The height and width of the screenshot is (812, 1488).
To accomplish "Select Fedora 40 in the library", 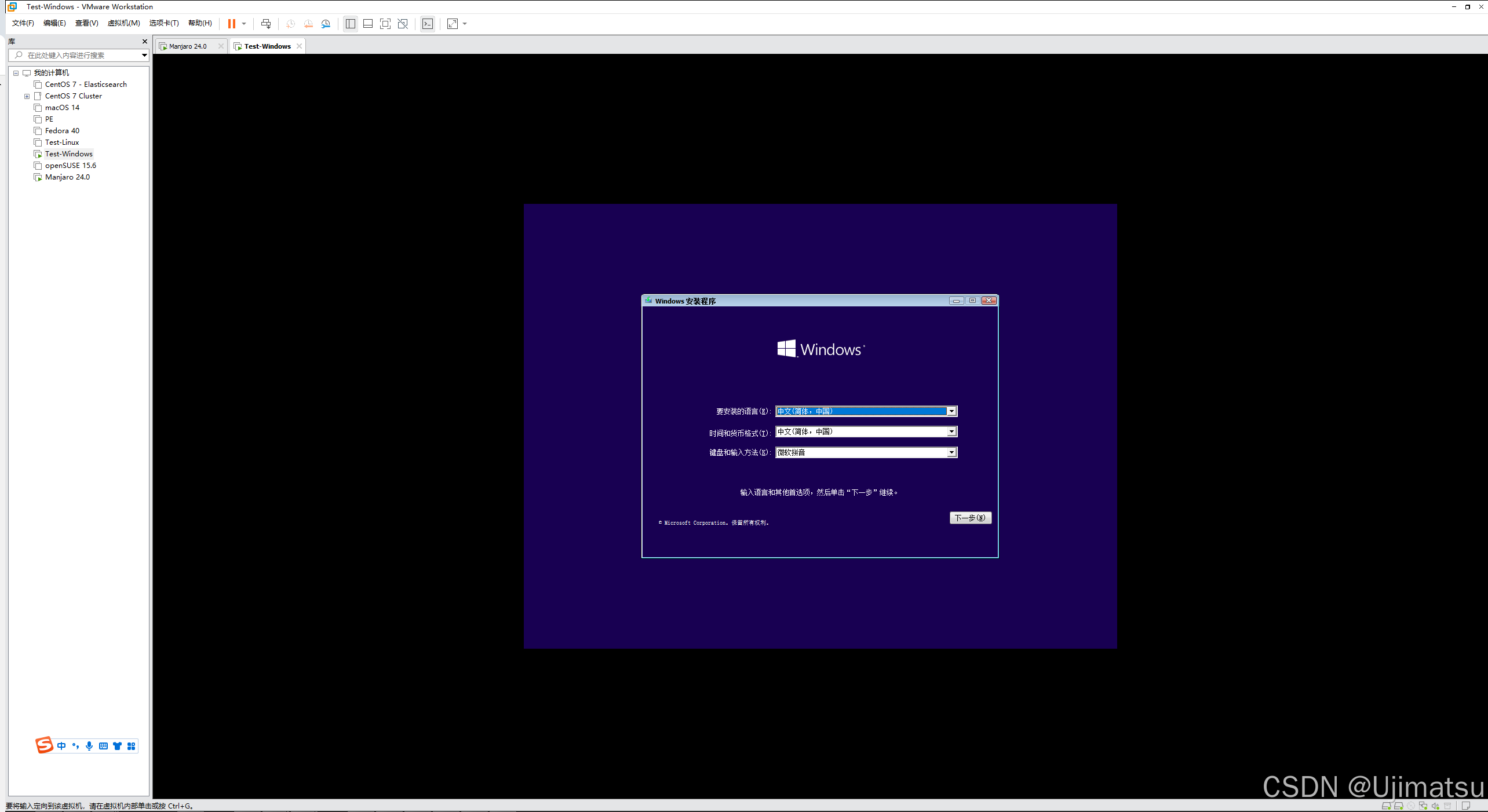I will (62, 131).
